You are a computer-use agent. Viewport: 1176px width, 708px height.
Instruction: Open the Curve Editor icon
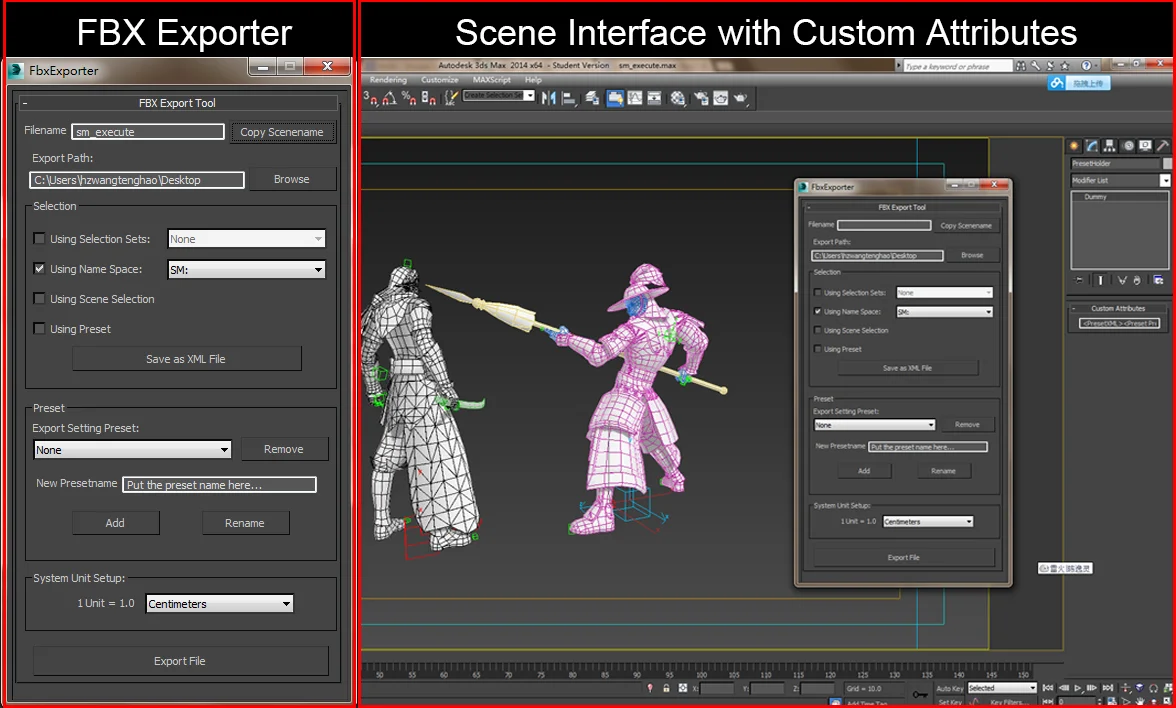pyautogui.click(x=634, y=98)
